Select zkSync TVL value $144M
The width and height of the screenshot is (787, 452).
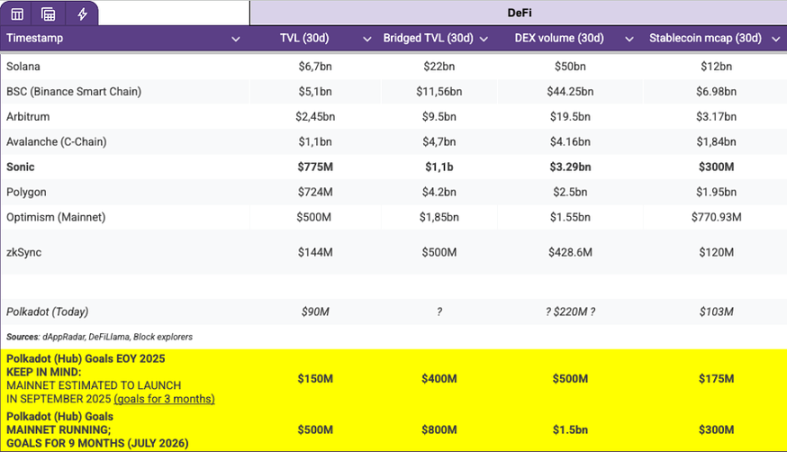click(x=315, y=252)
